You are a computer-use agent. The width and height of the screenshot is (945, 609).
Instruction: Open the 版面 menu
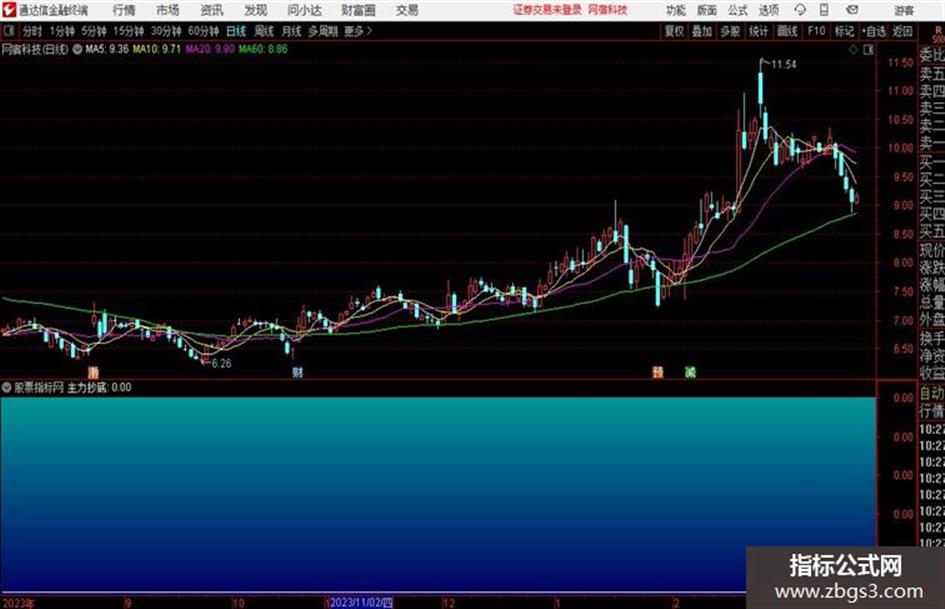(x=706, y=10)
